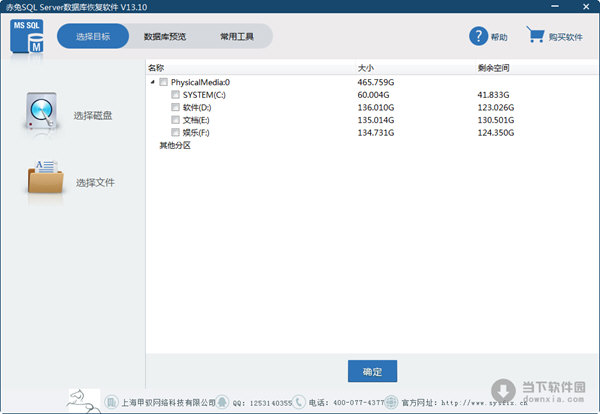Select the 选择目标 tab
600x414 pixels.
pyautogui.click(x=93, y=37)
